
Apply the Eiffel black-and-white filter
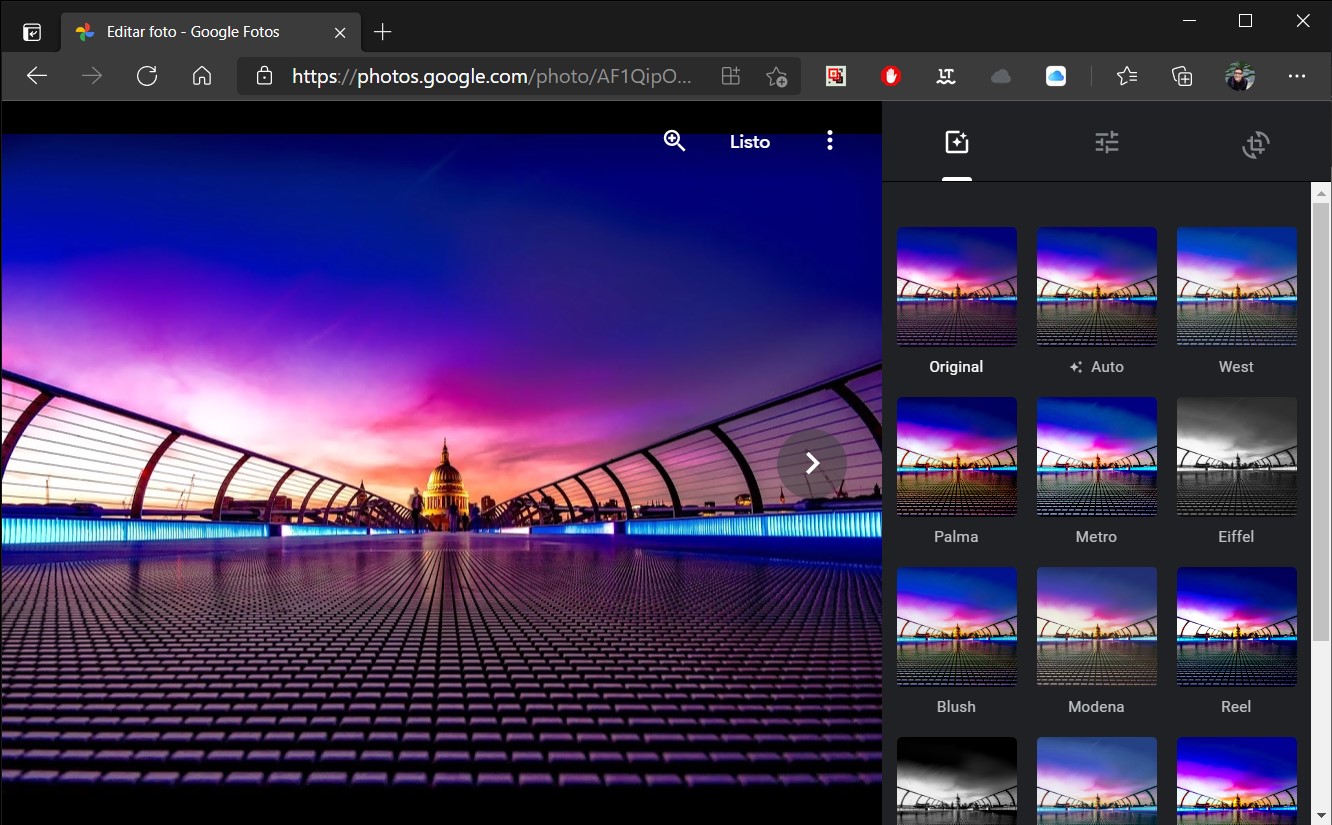click(x=1237, y=457)
